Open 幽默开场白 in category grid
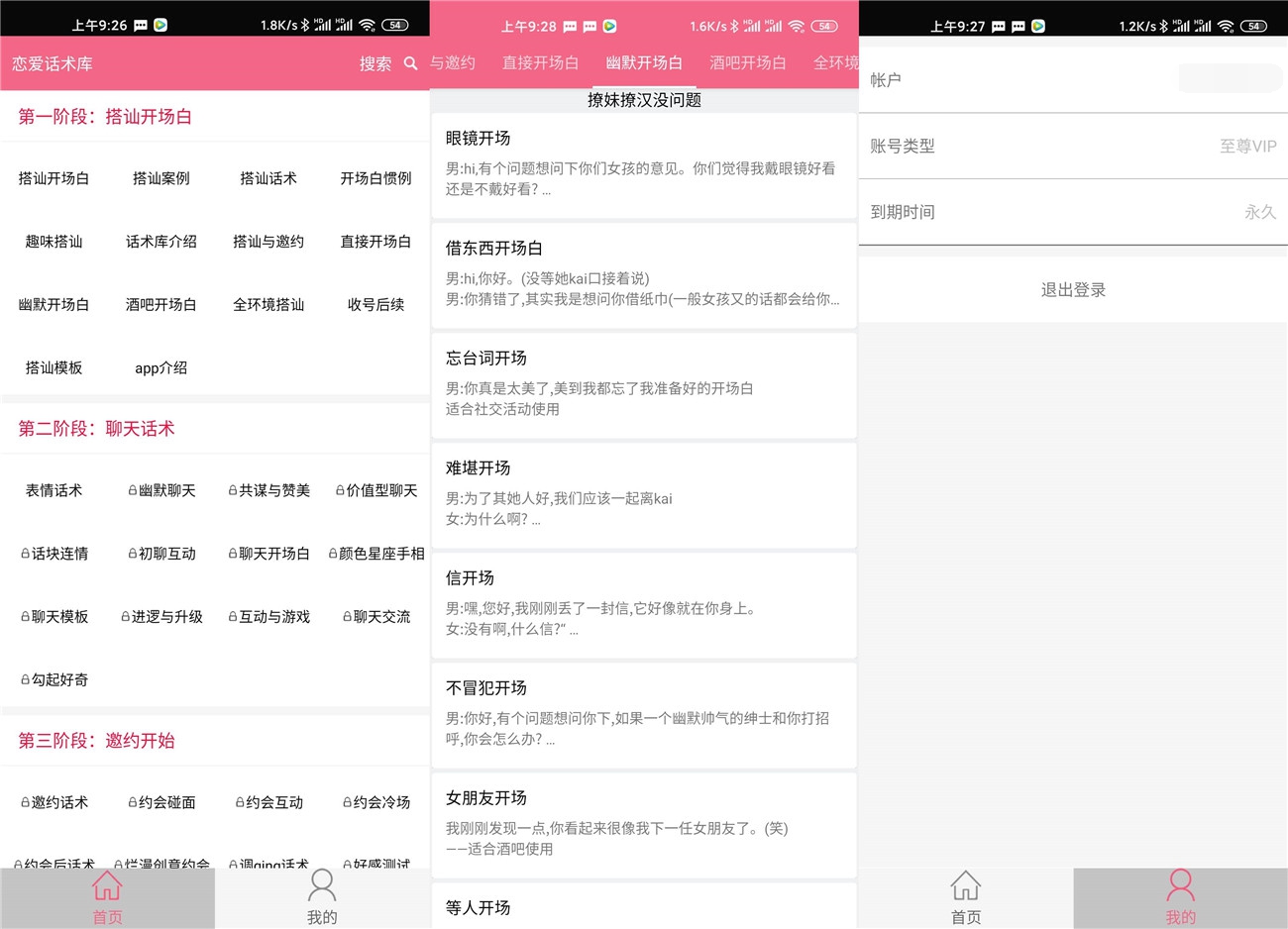This screenshot has width=1288, height=929. pyautogui.click(x=54, y=305)
